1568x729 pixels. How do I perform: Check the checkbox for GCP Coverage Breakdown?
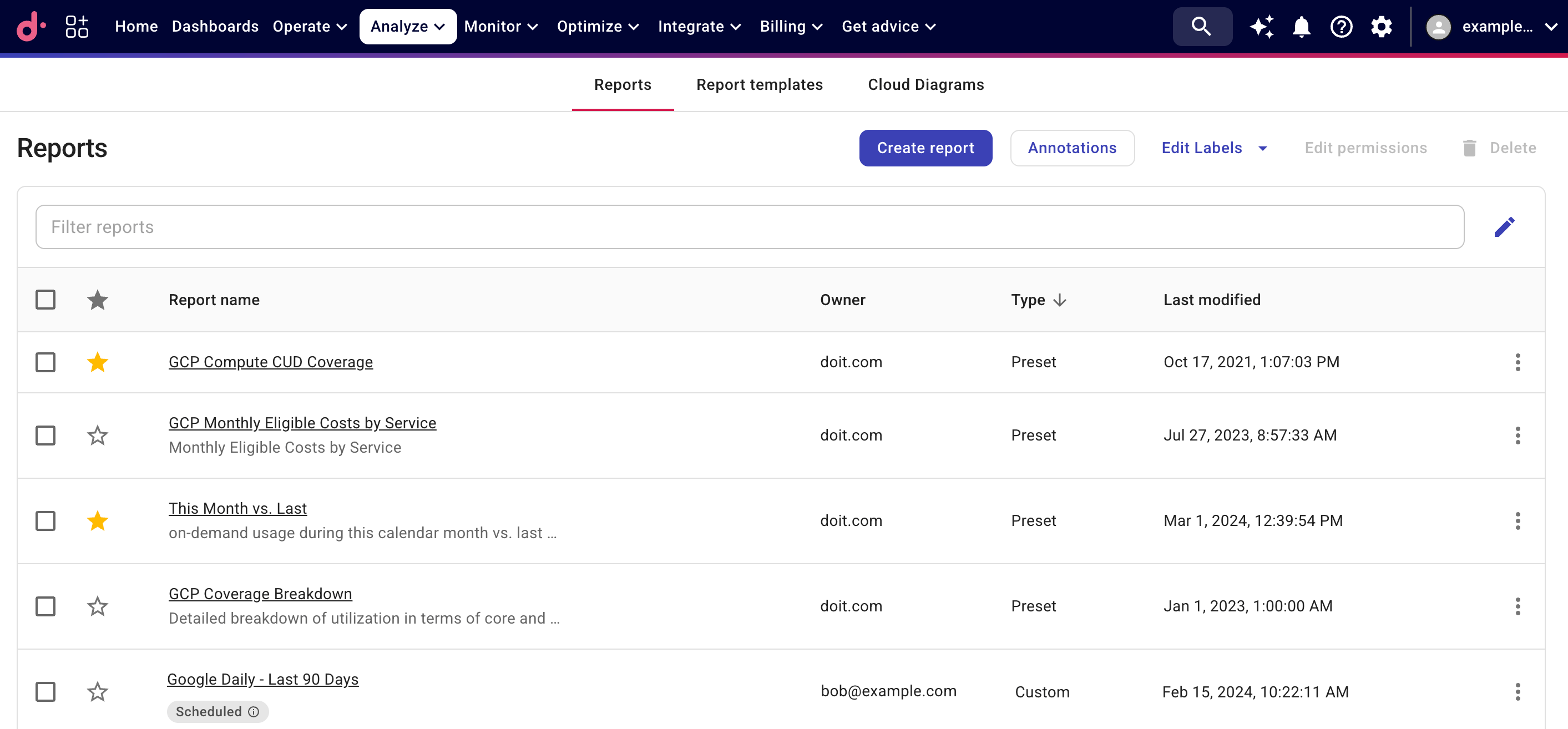pyautogui.click(x=45, y=606)
